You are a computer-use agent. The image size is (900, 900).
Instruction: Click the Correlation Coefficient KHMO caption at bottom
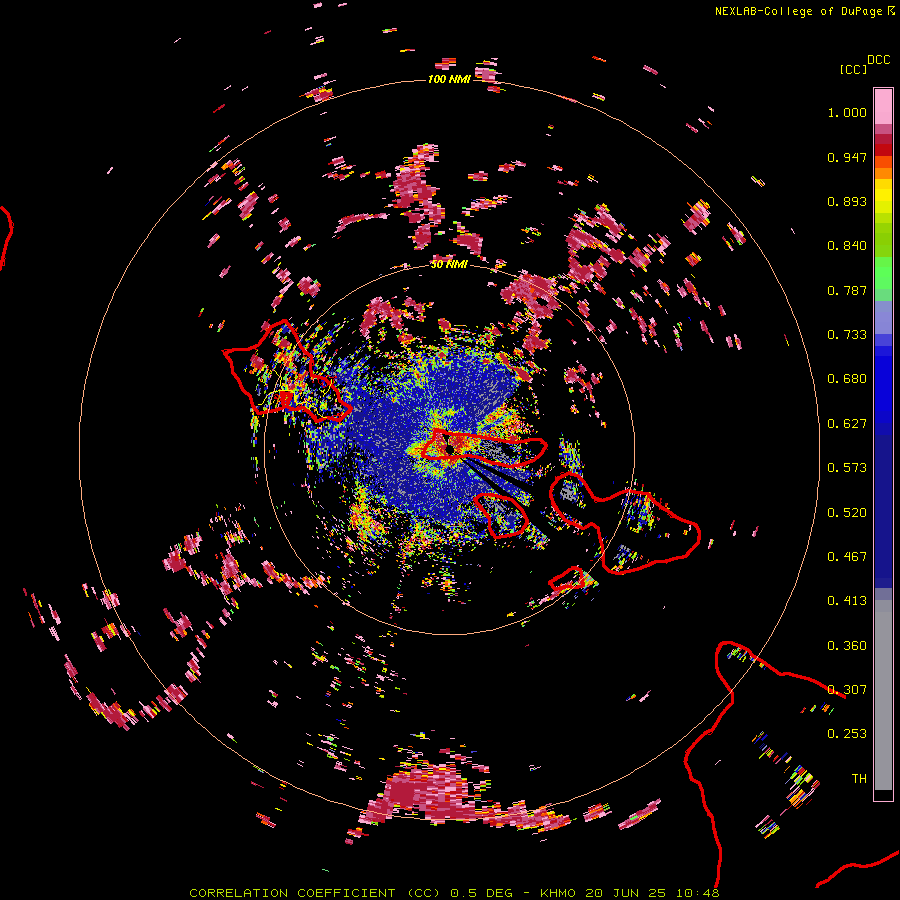[x=454, y=893]
